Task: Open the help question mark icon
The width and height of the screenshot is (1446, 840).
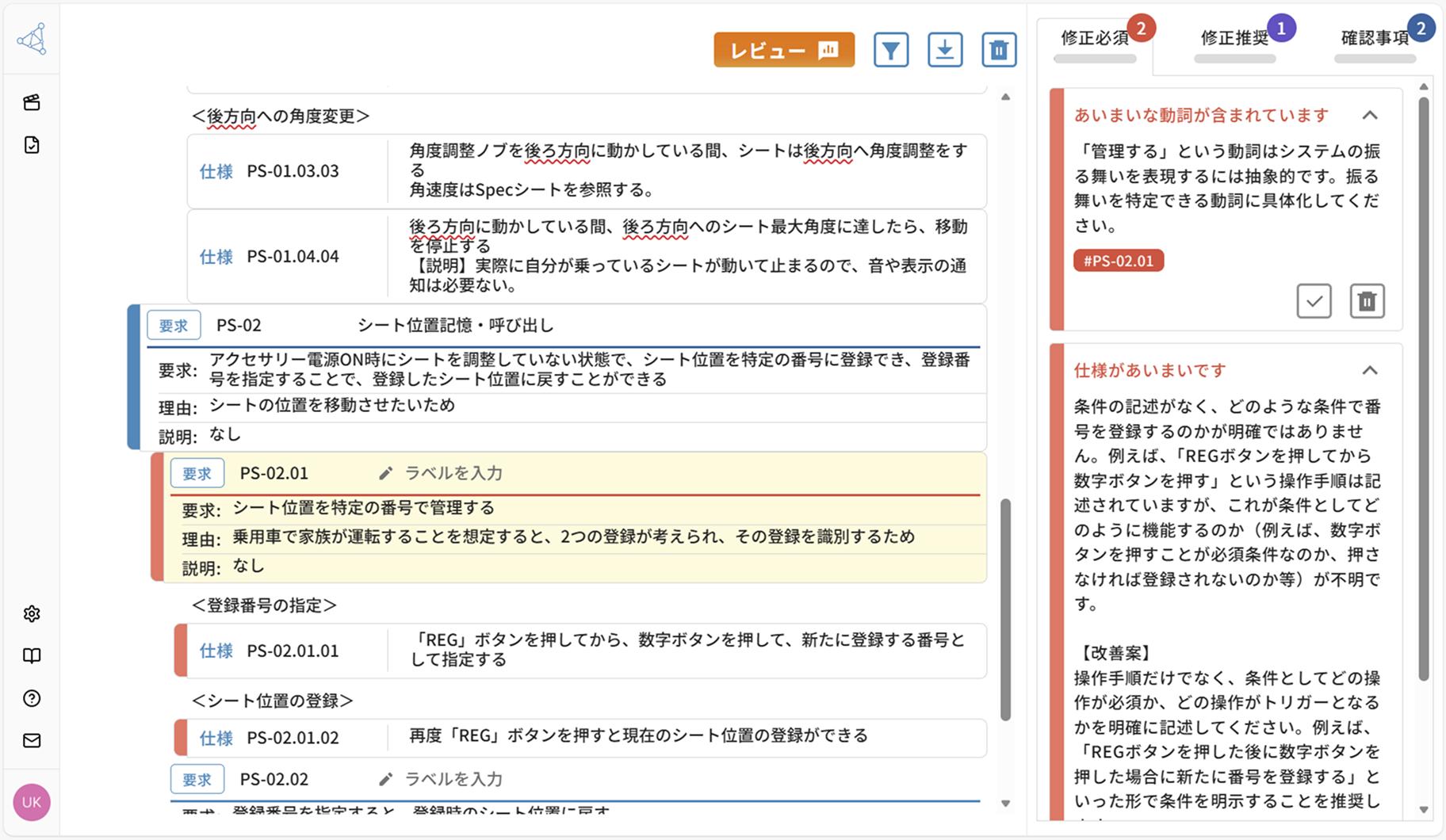Action: pos(31,698)
